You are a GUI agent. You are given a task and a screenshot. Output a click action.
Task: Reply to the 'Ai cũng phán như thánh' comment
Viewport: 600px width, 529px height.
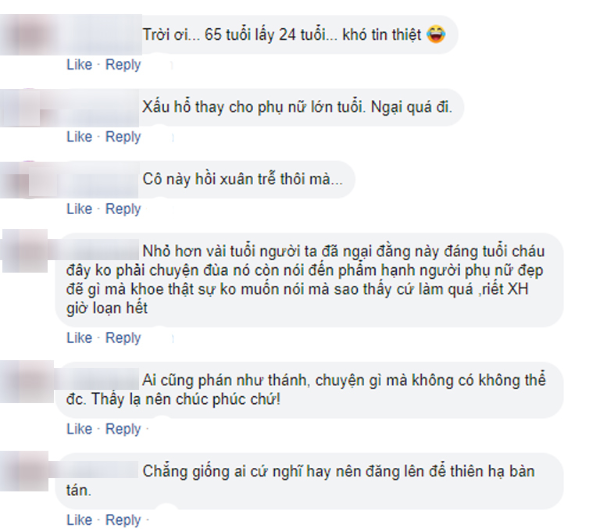click(x=123, y=429)
